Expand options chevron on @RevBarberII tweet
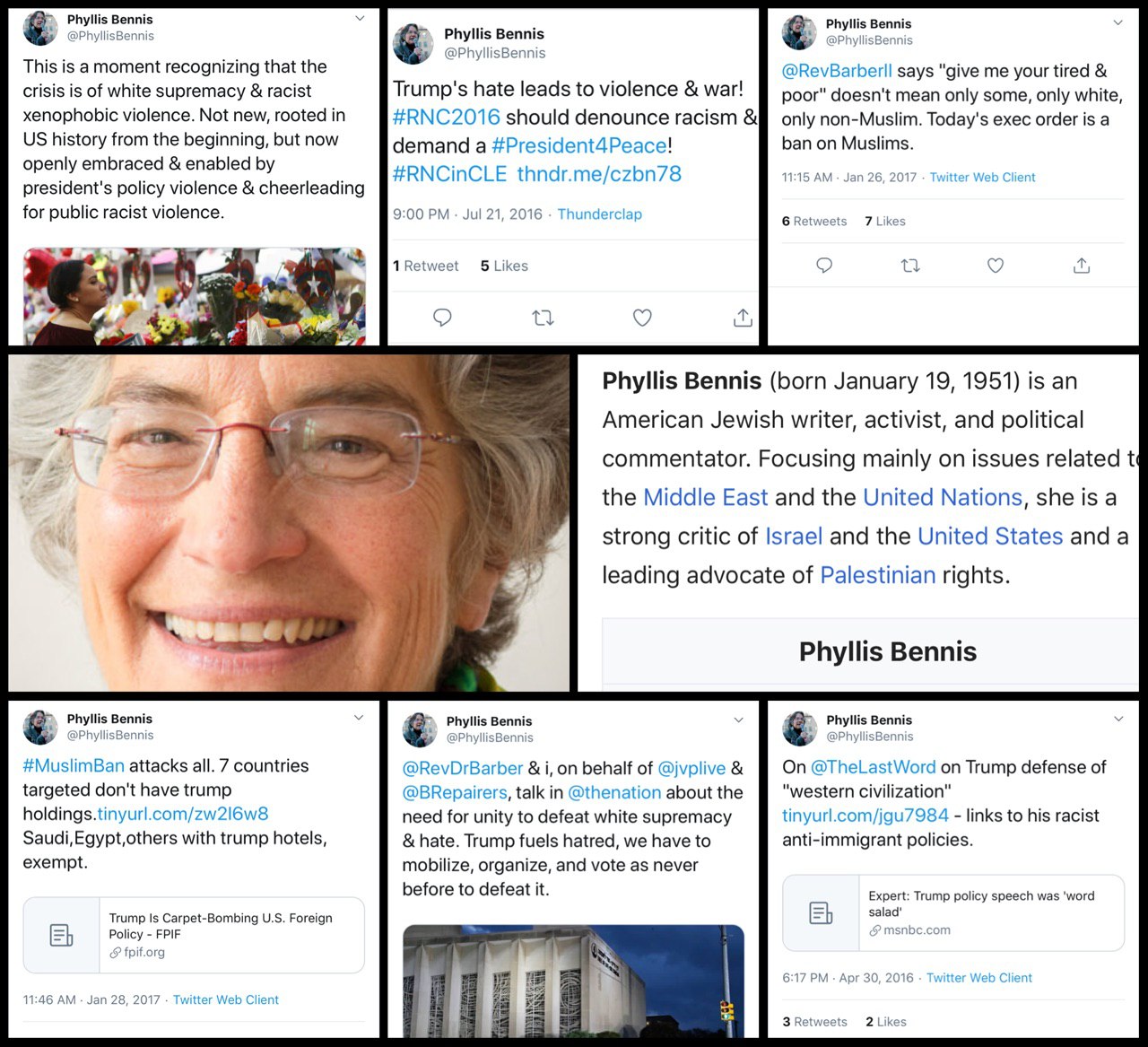 [1118, 22]
